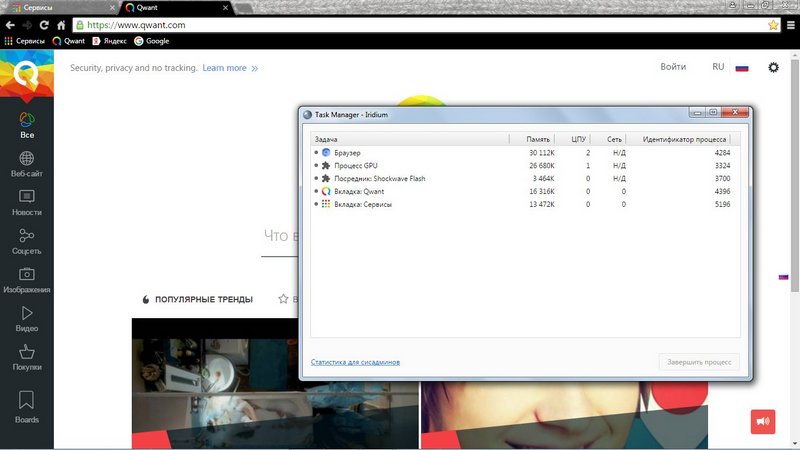Image resolution: width=800 pixels, height=450 pixels.
Task: Select Покупки category in sidebar
Action: tap(27, 357)
